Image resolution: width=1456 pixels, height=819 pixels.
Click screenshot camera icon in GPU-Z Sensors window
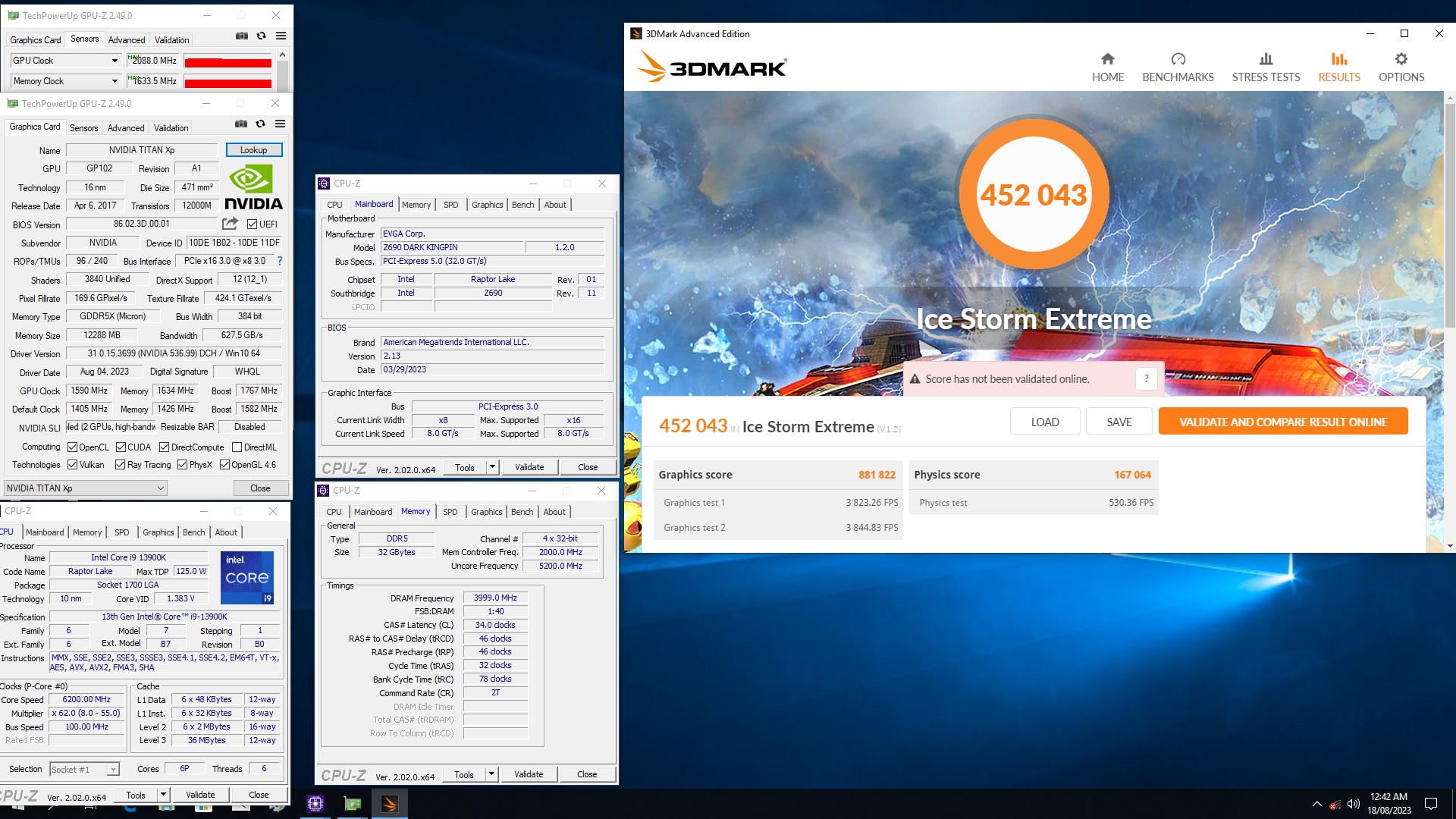pos(242,36)
